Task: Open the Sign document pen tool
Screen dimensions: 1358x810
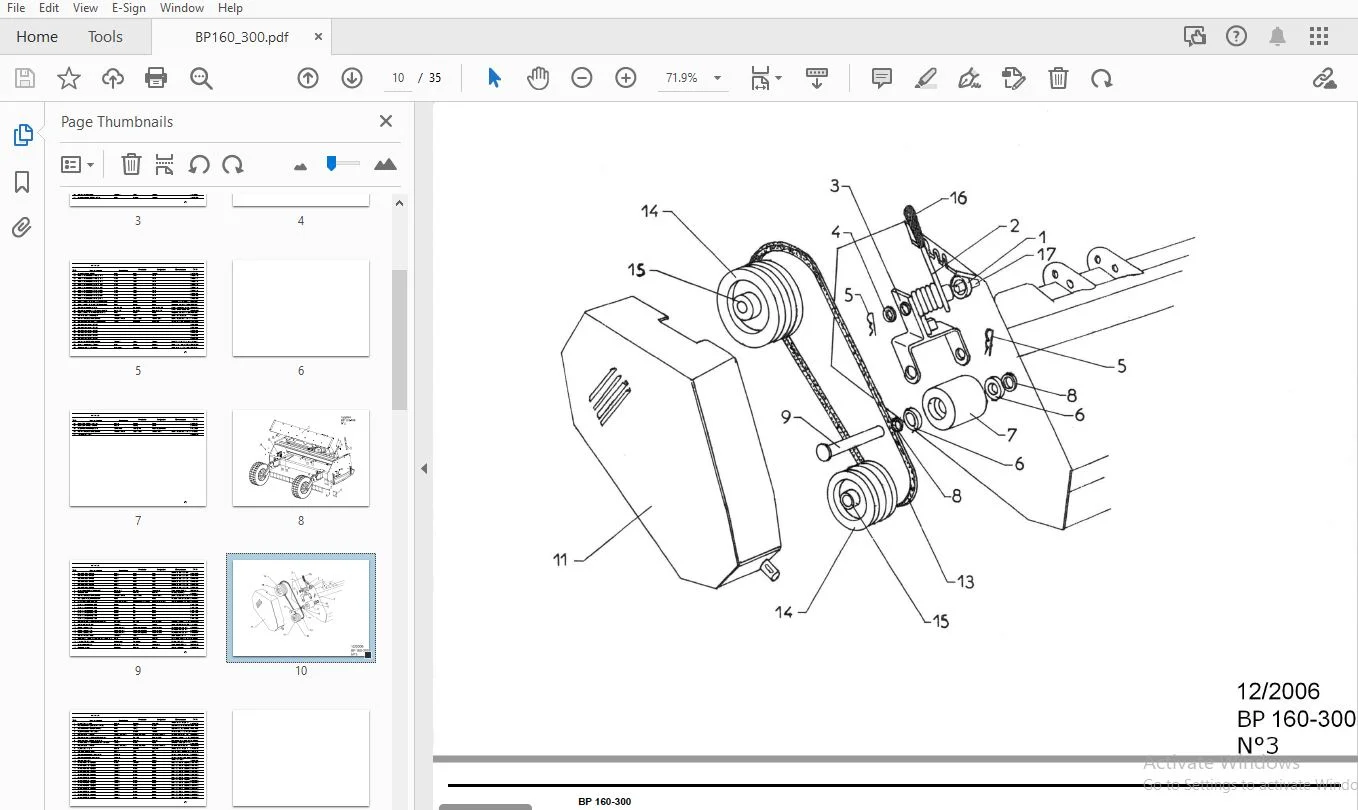Action: click(x=969, y=78)
